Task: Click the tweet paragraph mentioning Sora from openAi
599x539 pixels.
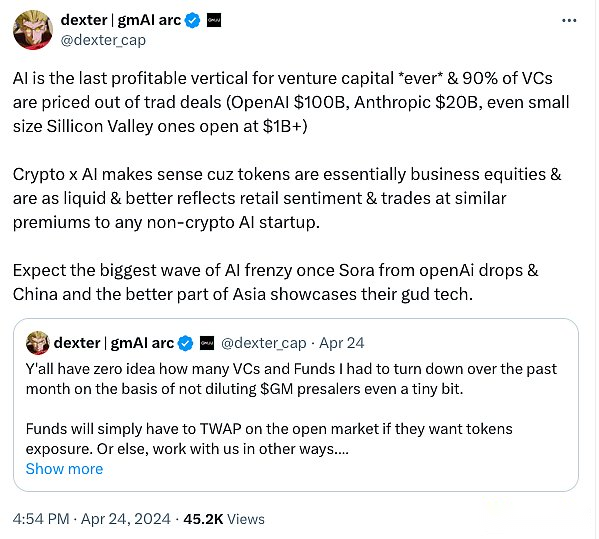Action: tap(275, 282)
